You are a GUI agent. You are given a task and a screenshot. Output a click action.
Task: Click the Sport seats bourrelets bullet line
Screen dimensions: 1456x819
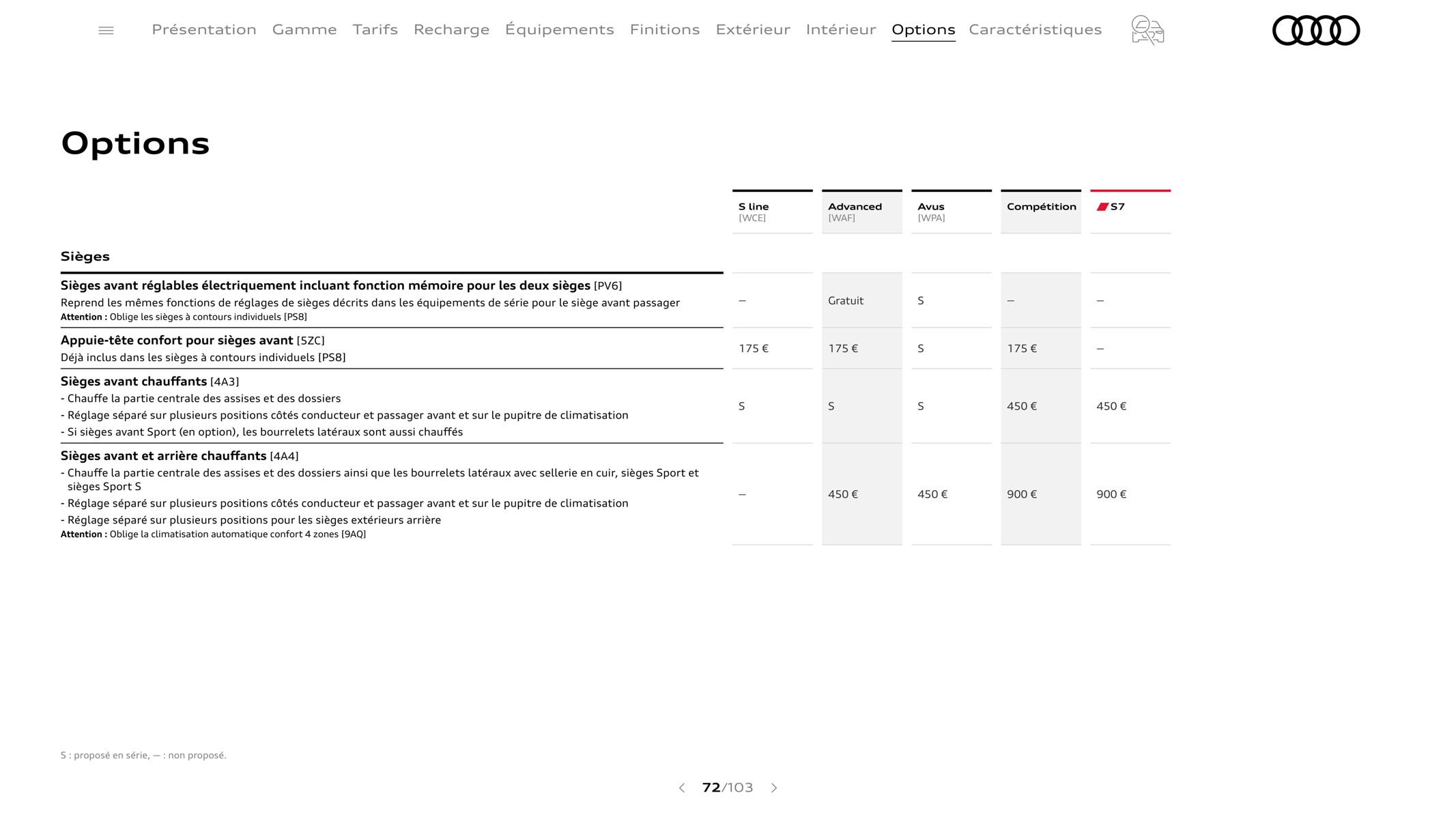262,432
